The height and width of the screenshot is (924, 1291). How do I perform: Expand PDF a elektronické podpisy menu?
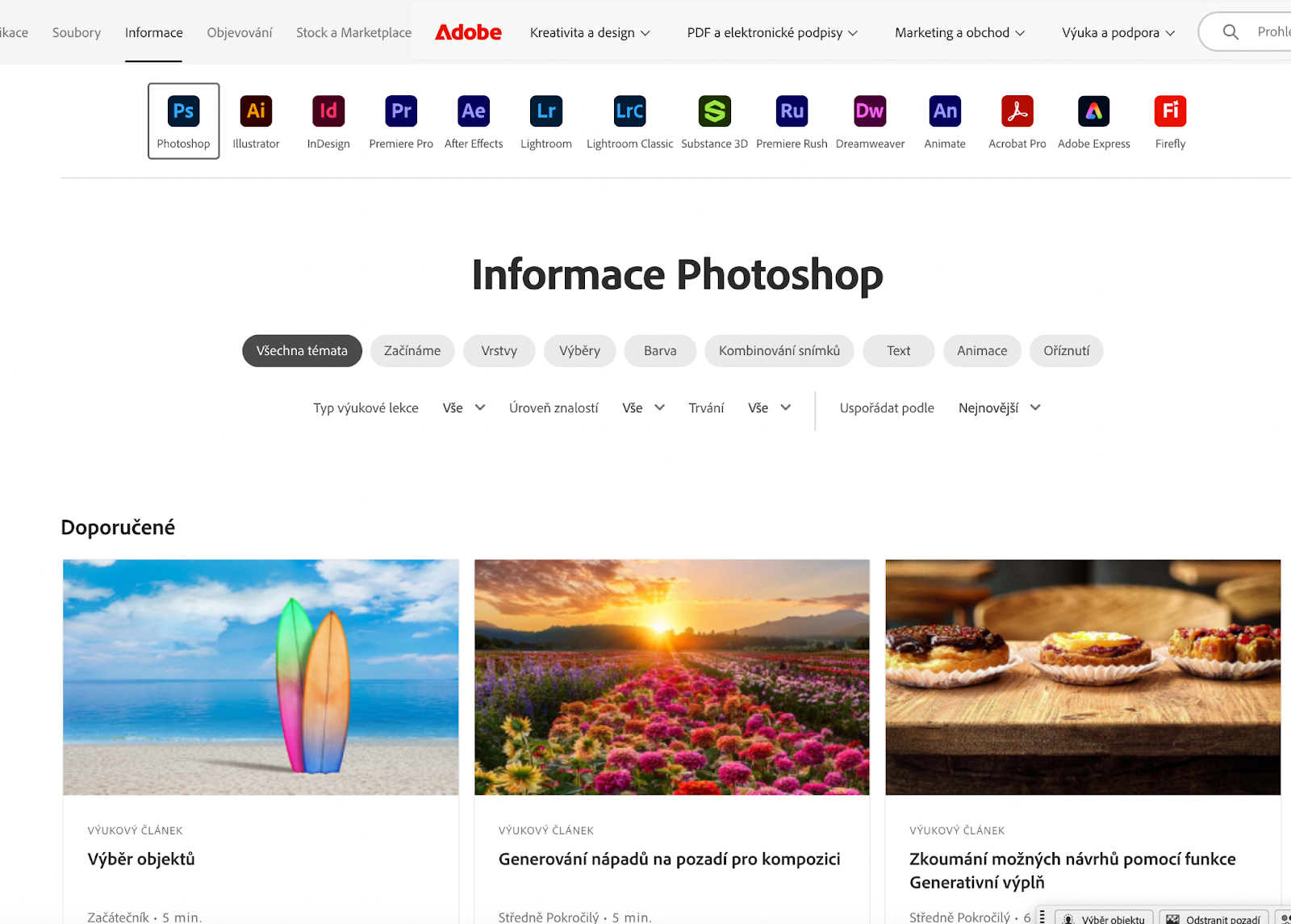(x=772, y=33)
